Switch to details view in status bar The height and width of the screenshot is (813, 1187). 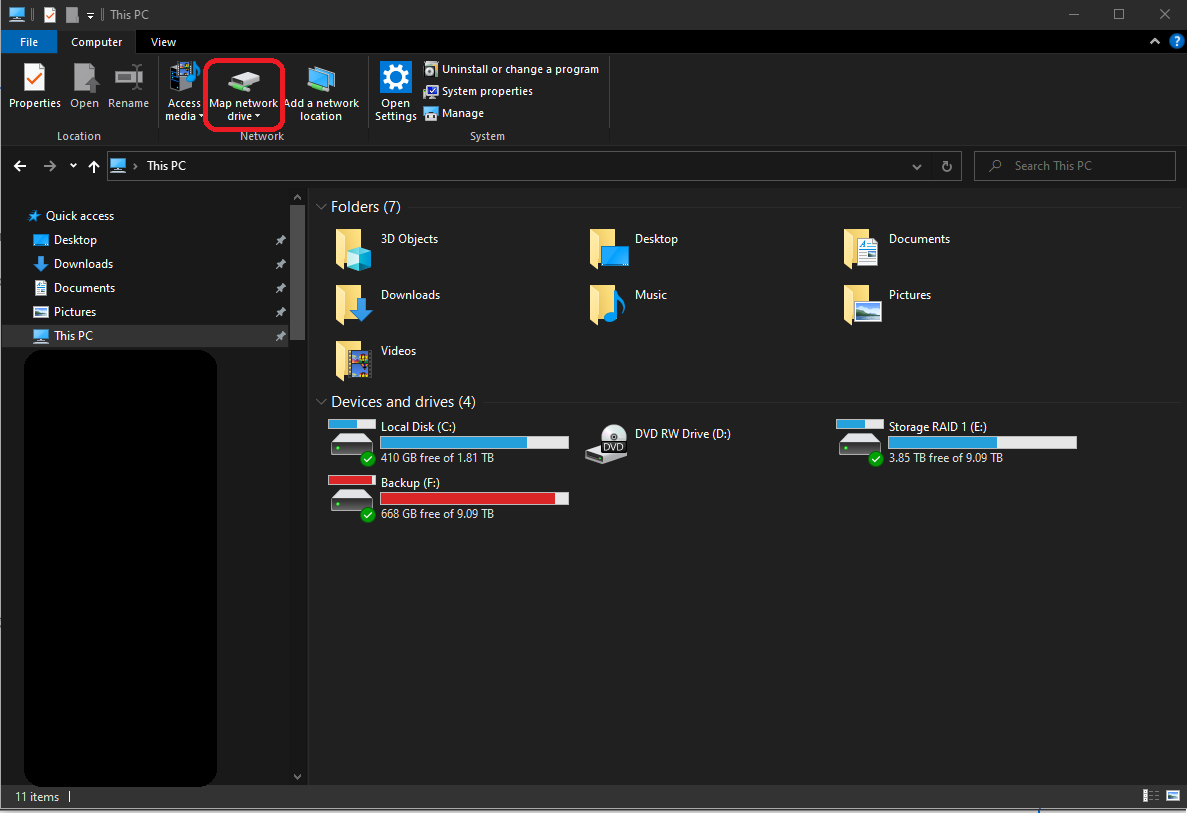pos(1151,796)
